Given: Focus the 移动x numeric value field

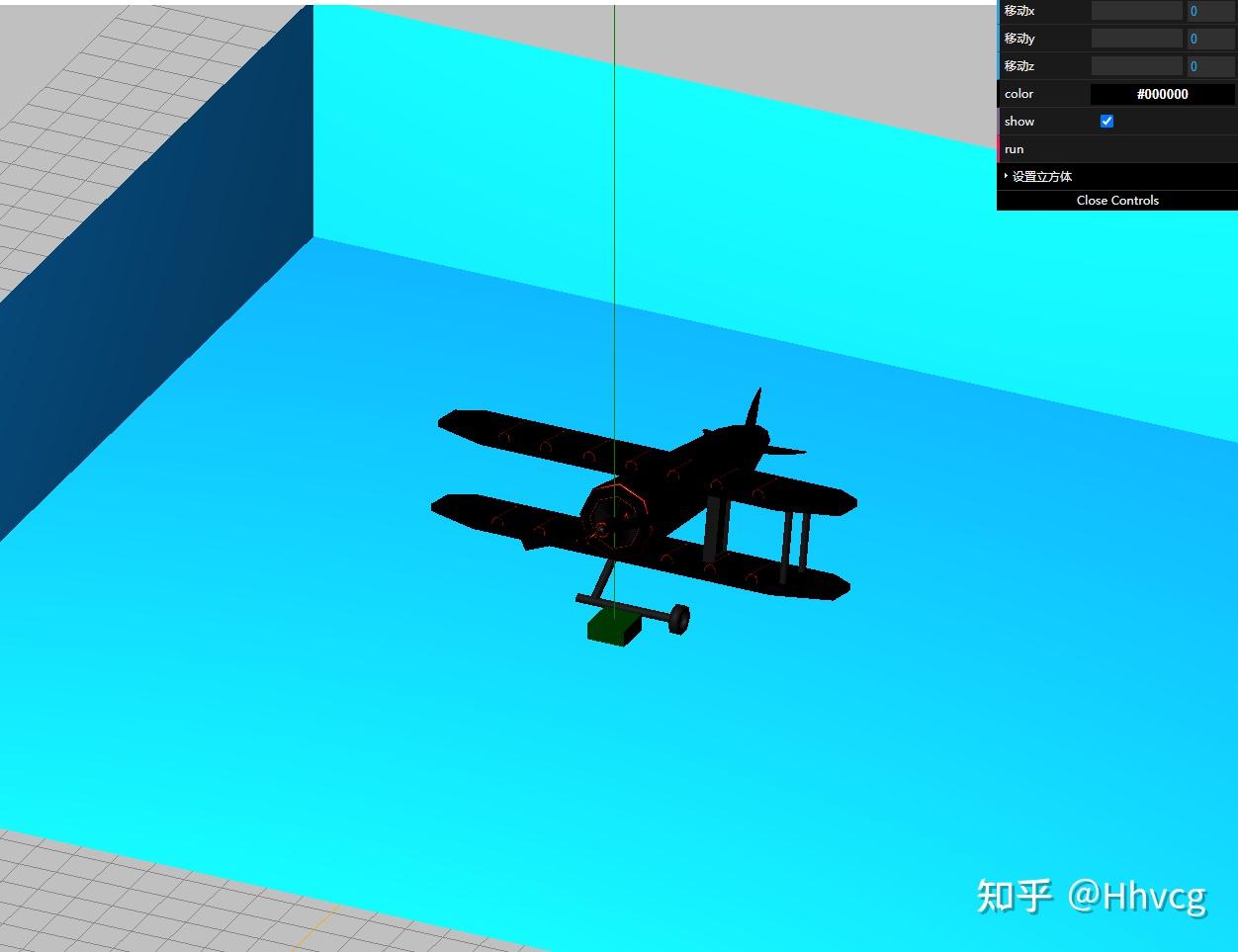Looking at the screenshot, I should coord(1210,11).
